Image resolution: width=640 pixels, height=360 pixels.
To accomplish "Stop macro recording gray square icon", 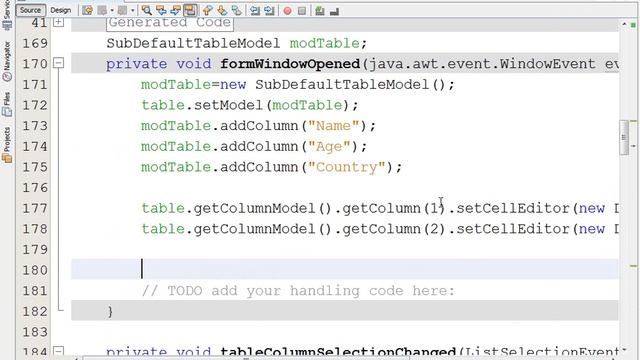I will coord(302,11).
